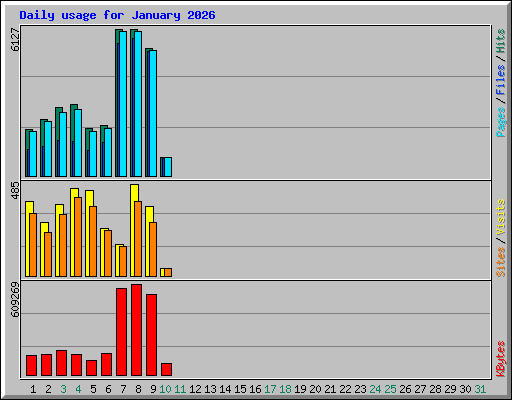Viewport: 512px width, 400px height.
Task: Click the day 10 small orange sites bar
Action: click(x=168, y=272)
